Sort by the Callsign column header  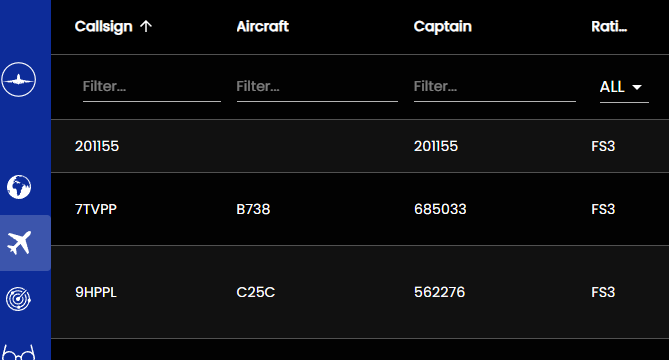pyautogui.click(x=104, y=26)
